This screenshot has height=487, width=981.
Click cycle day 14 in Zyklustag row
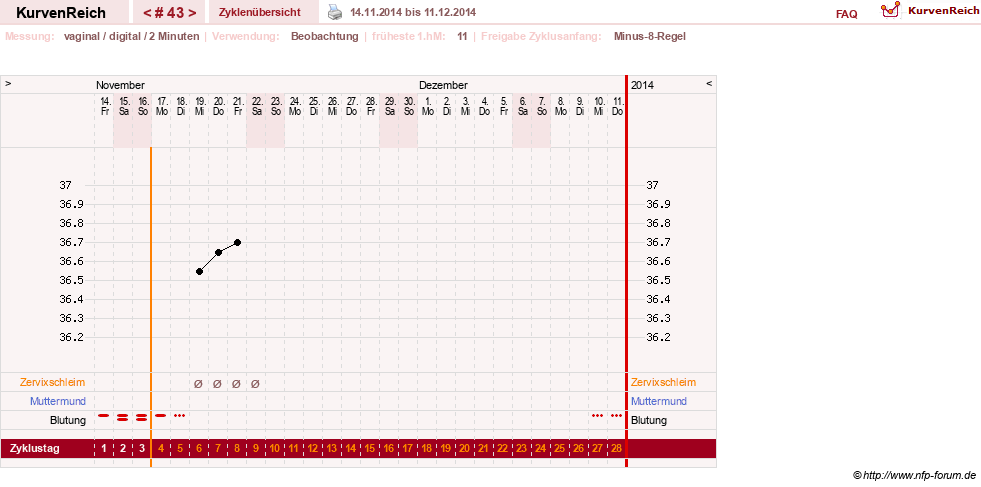click(351, 448)
